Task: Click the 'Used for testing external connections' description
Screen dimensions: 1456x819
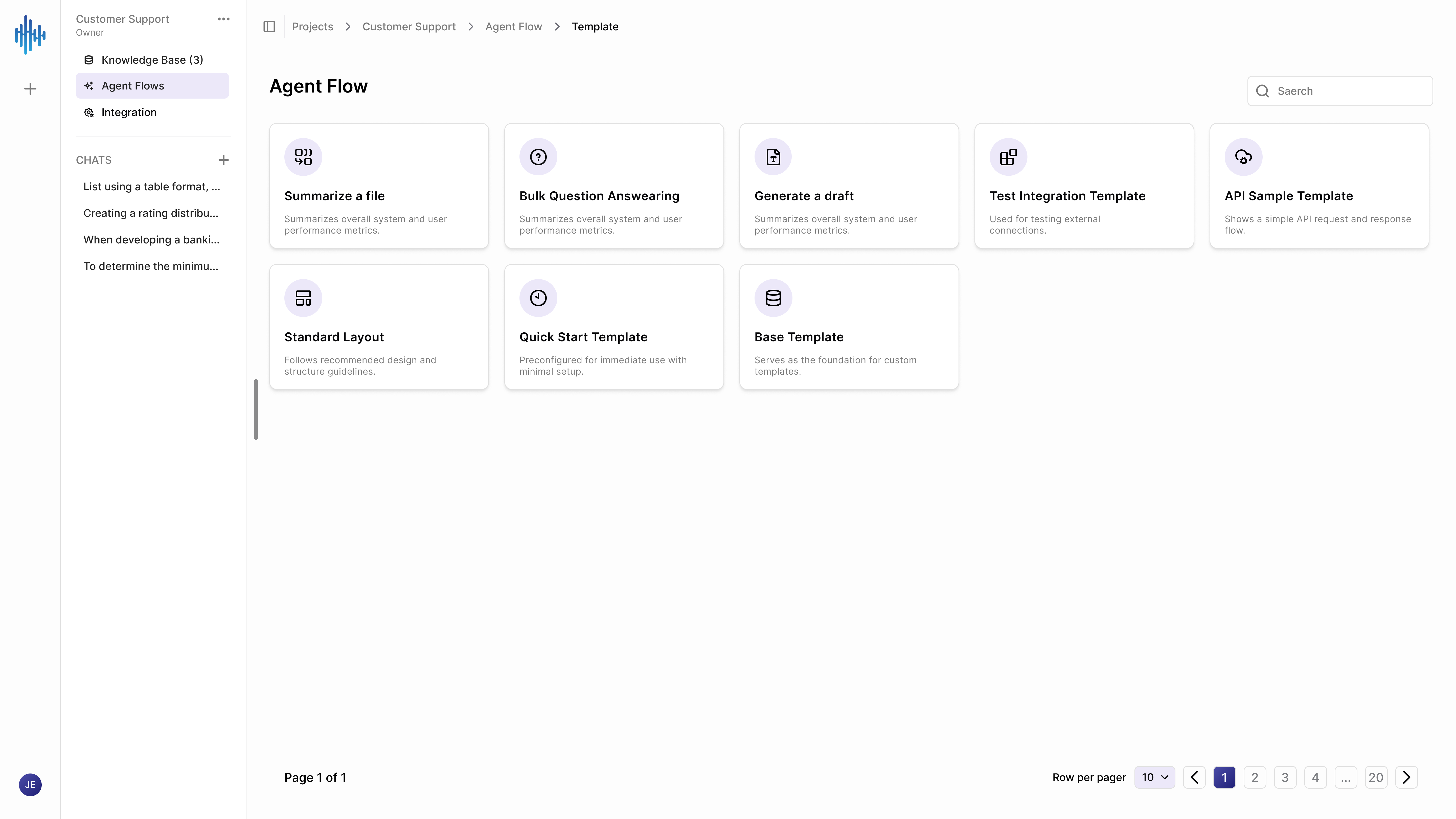Action: click(1044, 224)
